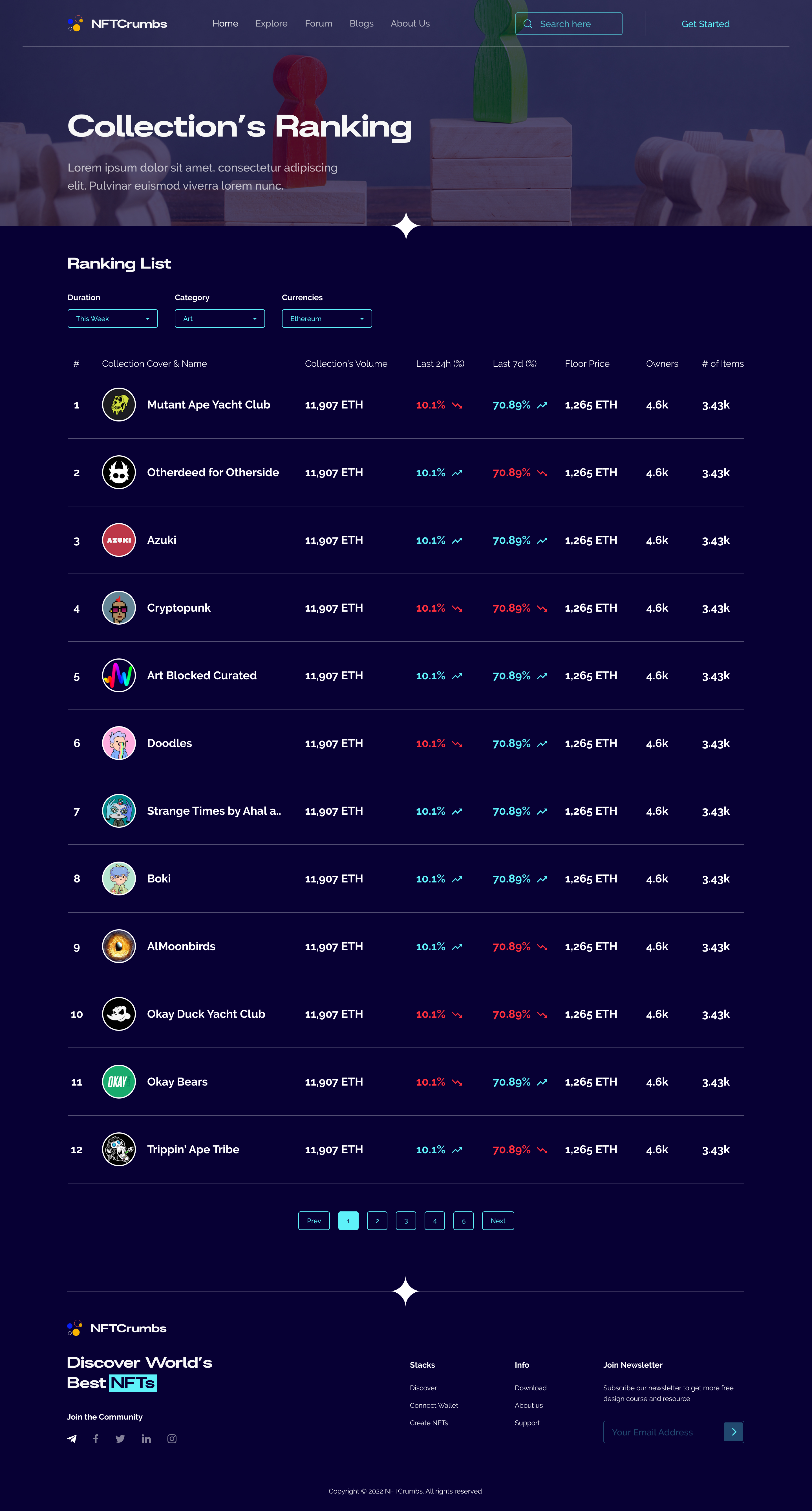Expand the Category dropdown set to Art
The height and width of the screenshot is (1511, 812).
[x=220, y=319]
